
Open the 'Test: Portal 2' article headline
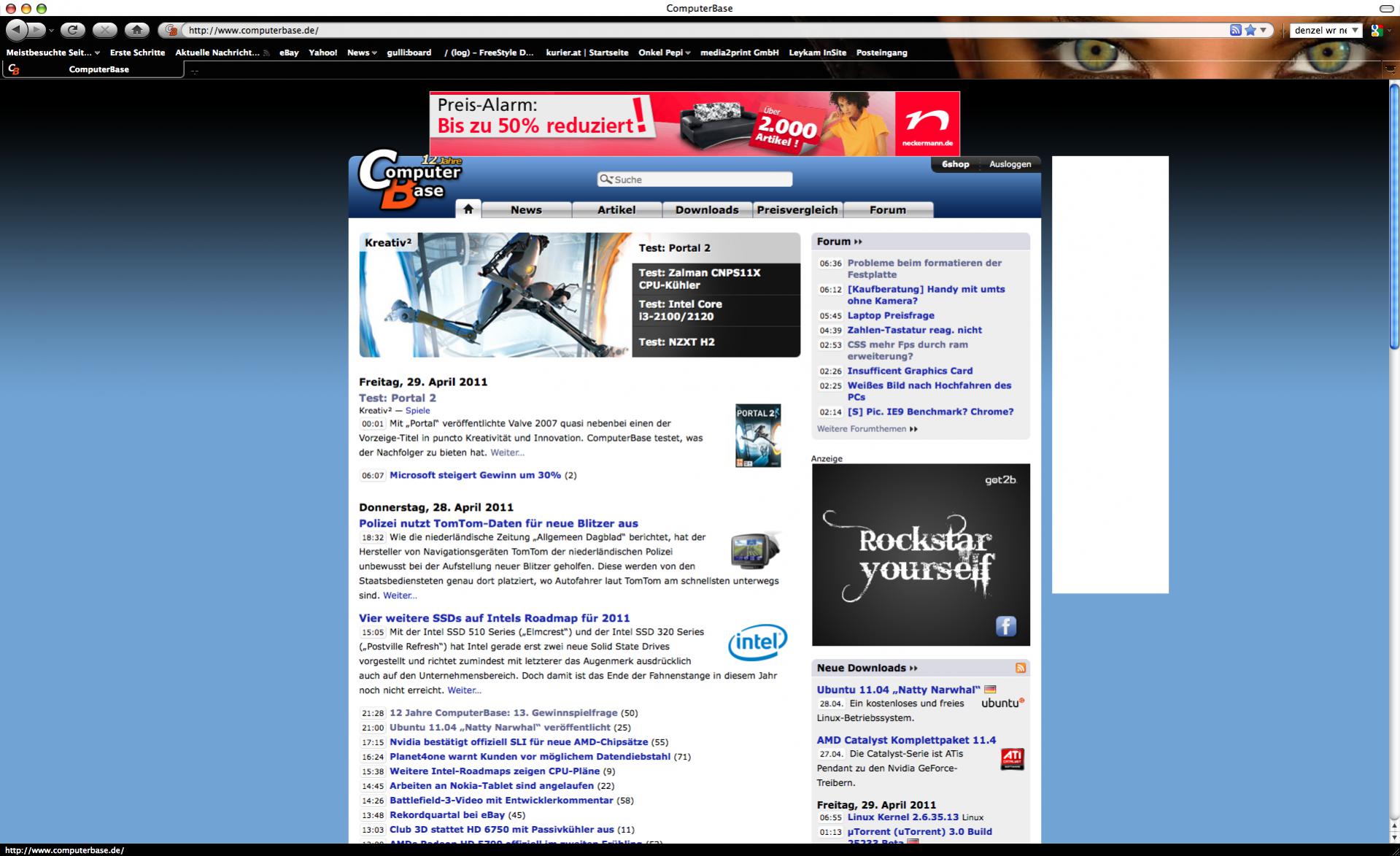coord(398,398)
